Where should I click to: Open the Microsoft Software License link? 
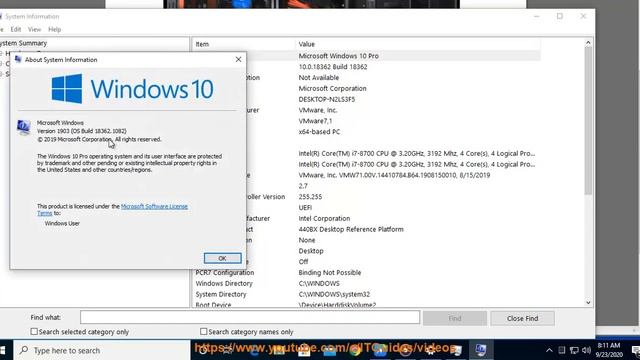154,207
